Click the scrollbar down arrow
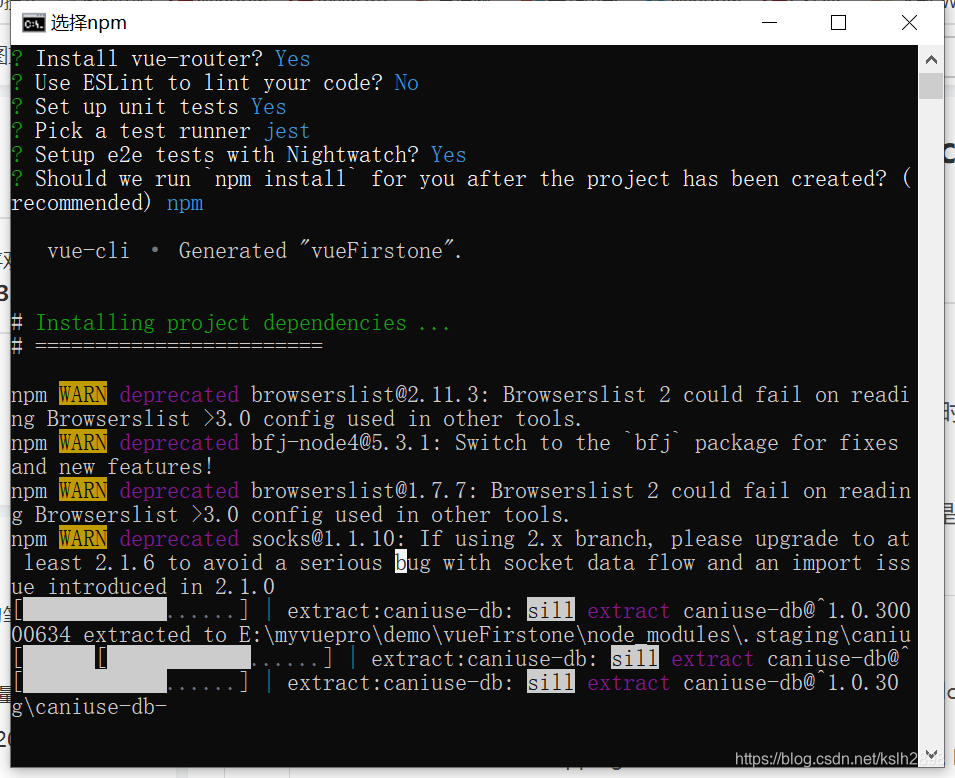This screenshot has width=955, height=778. 931,754
